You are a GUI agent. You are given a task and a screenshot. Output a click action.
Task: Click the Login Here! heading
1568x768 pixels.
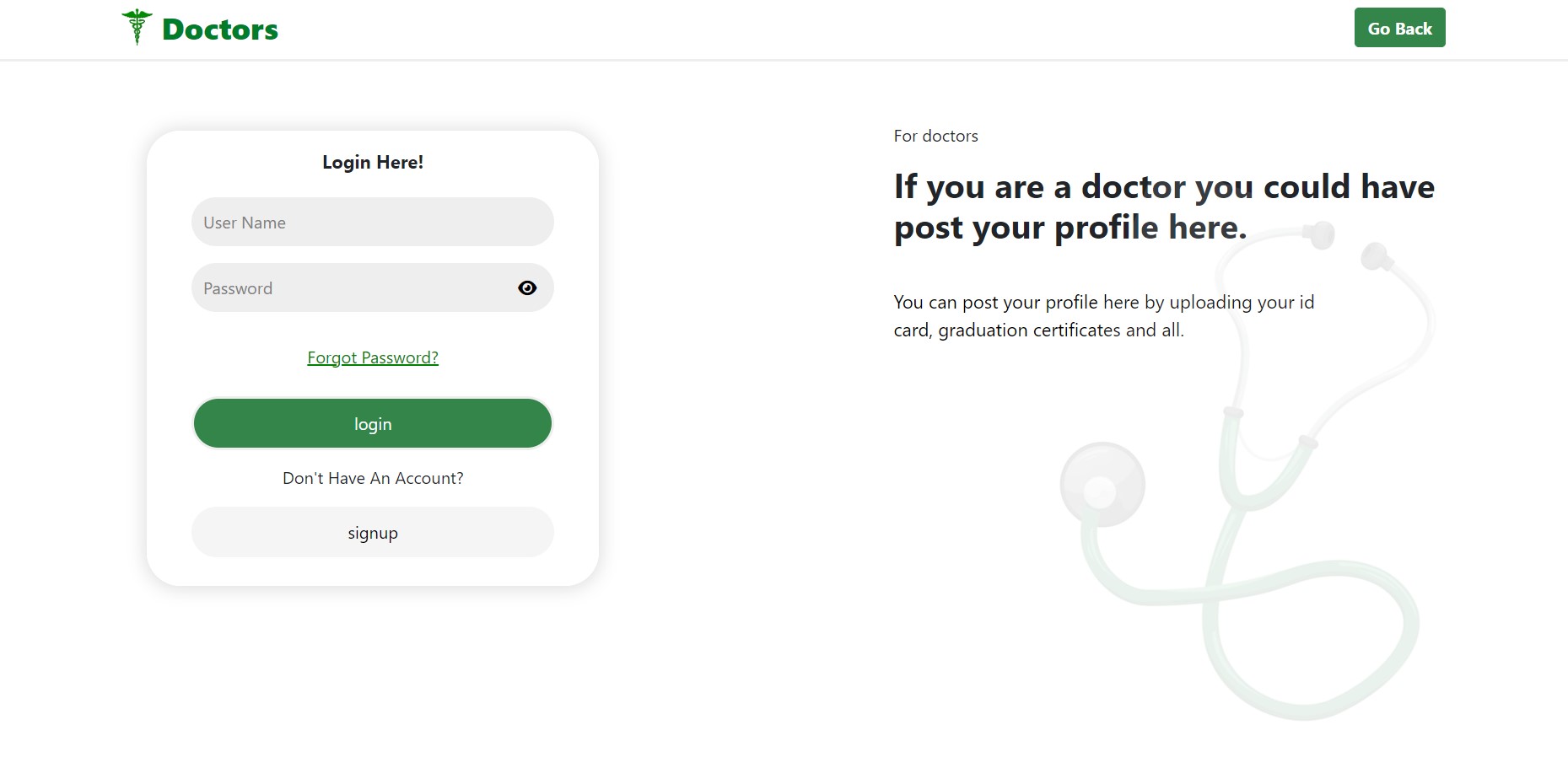click(x=373, y=162)
